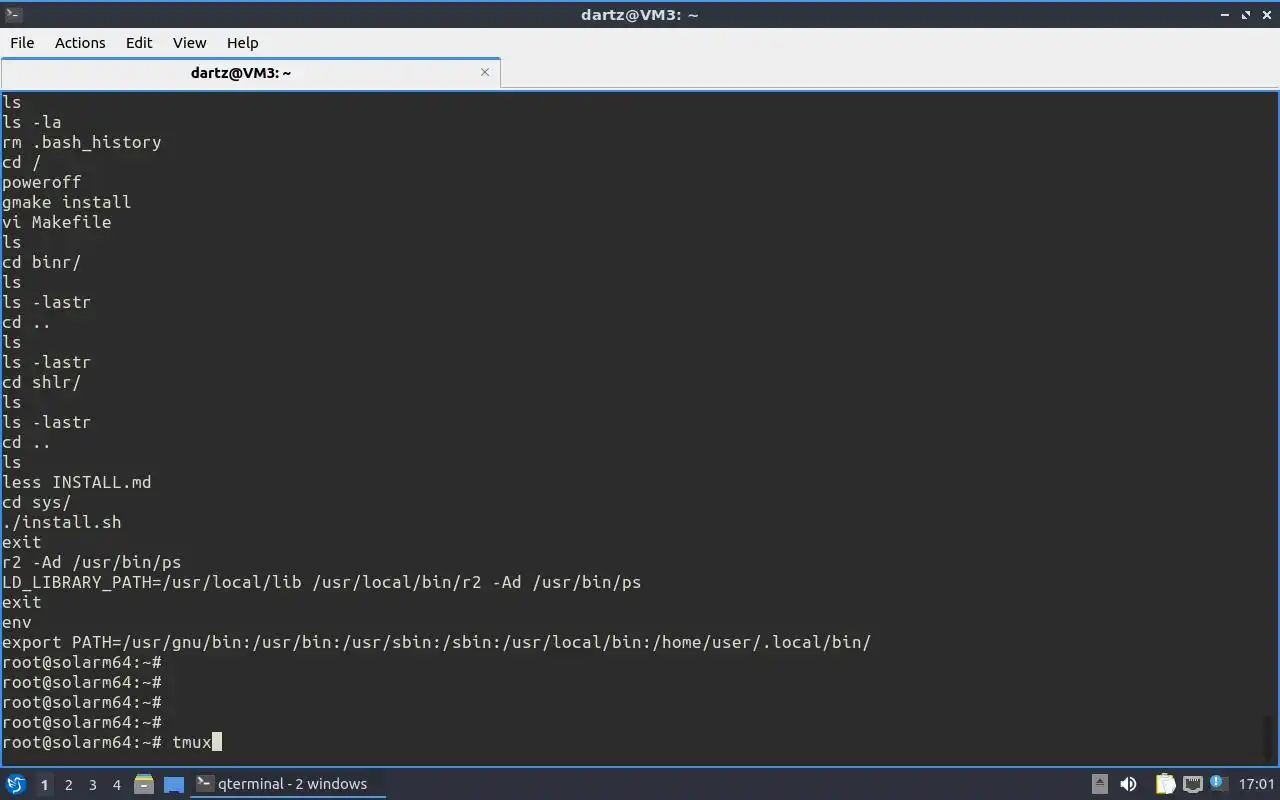
Task: Switch to virtual desktop 4
Action: click(x=116, y=785)
